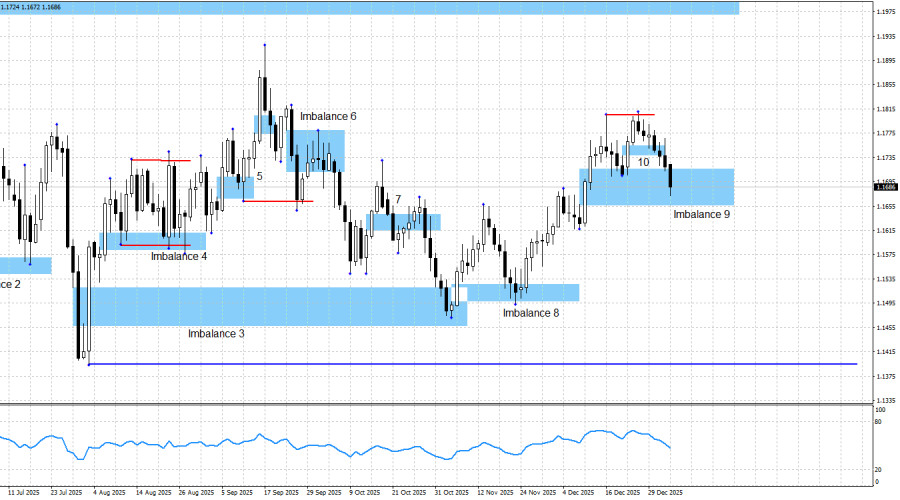Click the Imbalance 3 text label
The image size is (900, 500).
pyautogui.click(x=216, y=333)
